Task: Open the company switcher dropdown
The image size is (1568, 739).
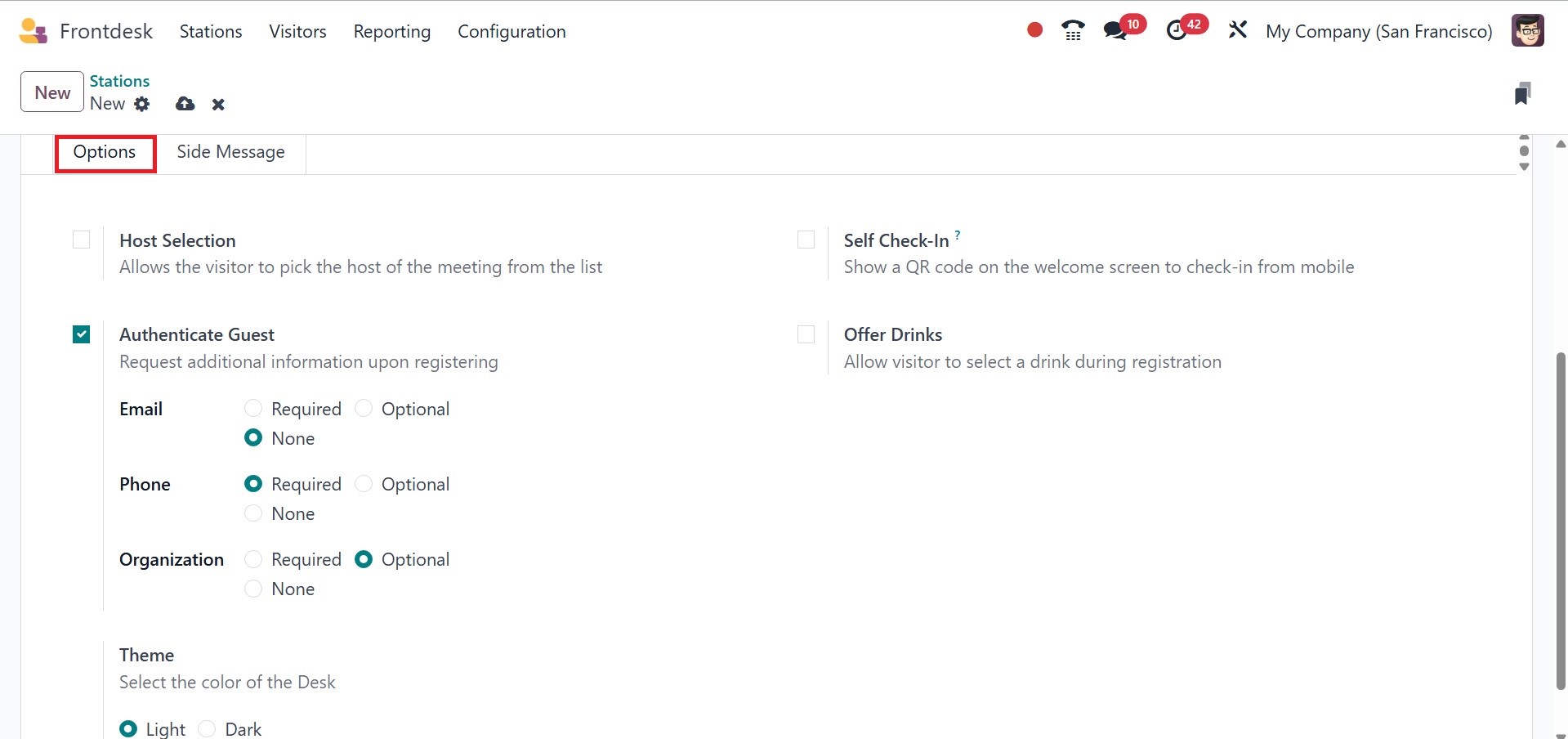Action: click(1378, 31)
